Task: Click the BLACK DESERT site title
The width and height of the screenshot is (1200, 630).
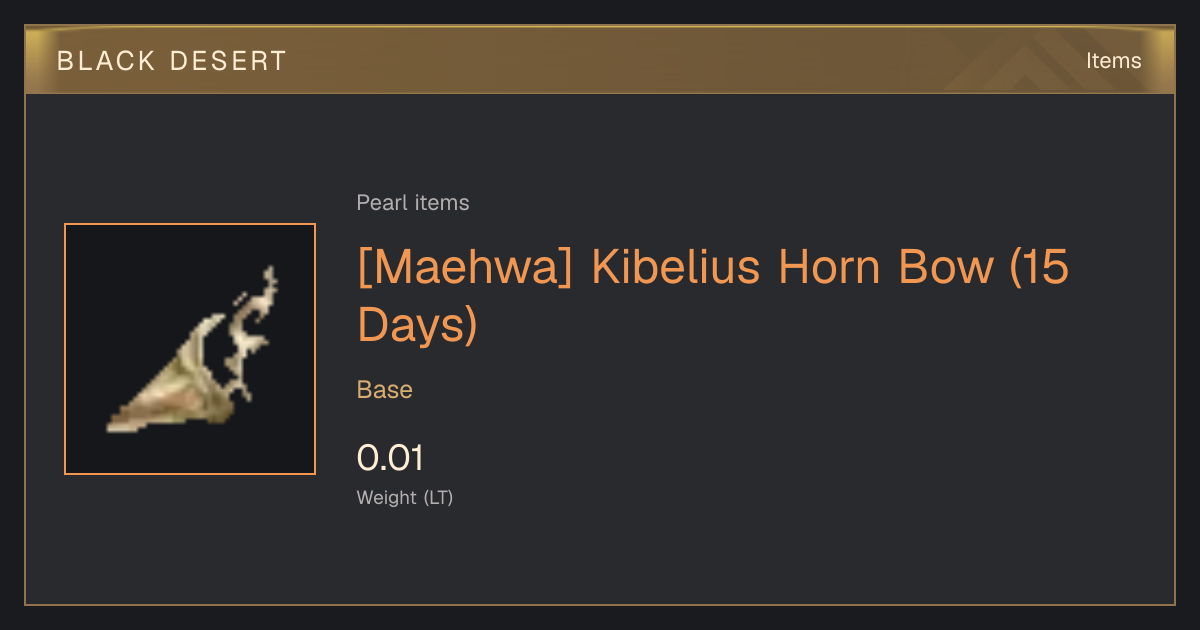Action: pos(172,61)
